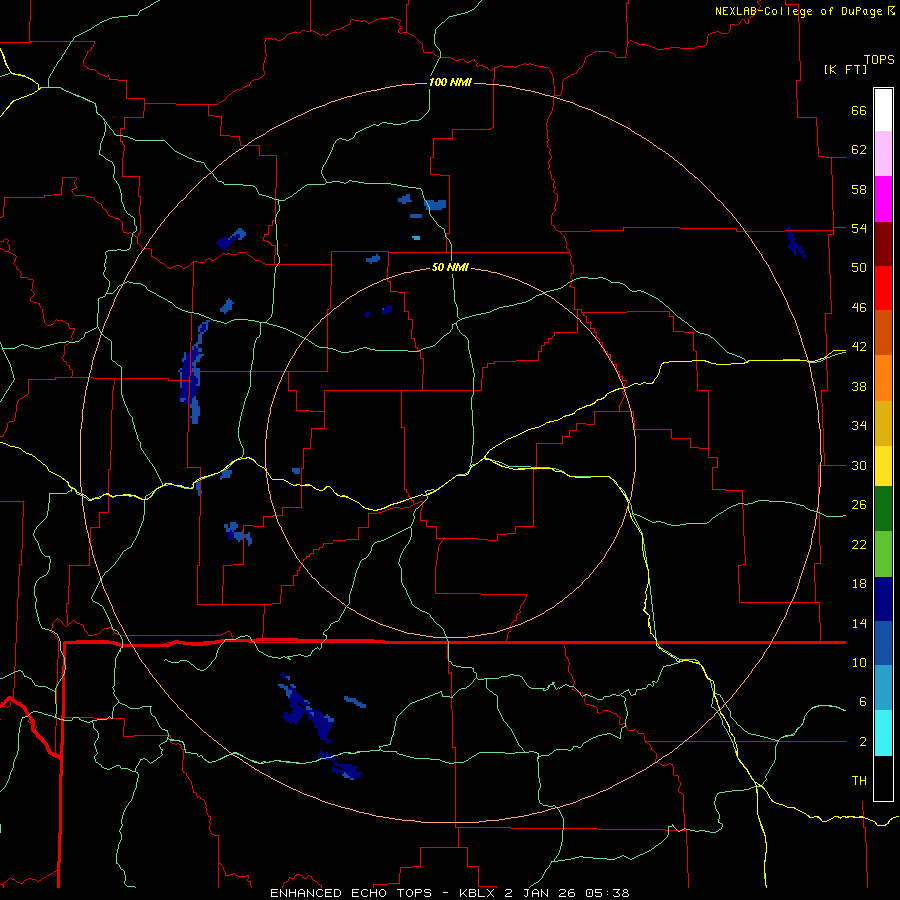
Task: Click legend value 34
Action: pyautogui.click(x=859, y=426)
